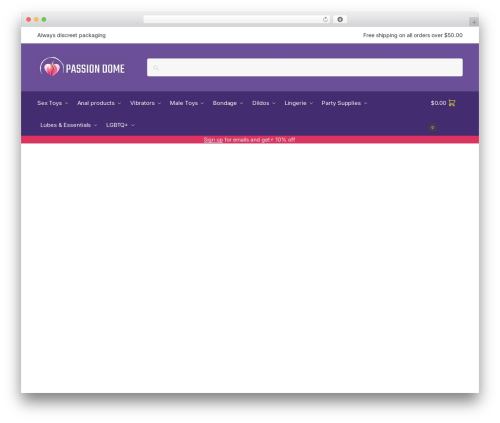This screenshot has height=423, width=500.
Task: Minimize window with yellow button
Action: coord(36,20)
